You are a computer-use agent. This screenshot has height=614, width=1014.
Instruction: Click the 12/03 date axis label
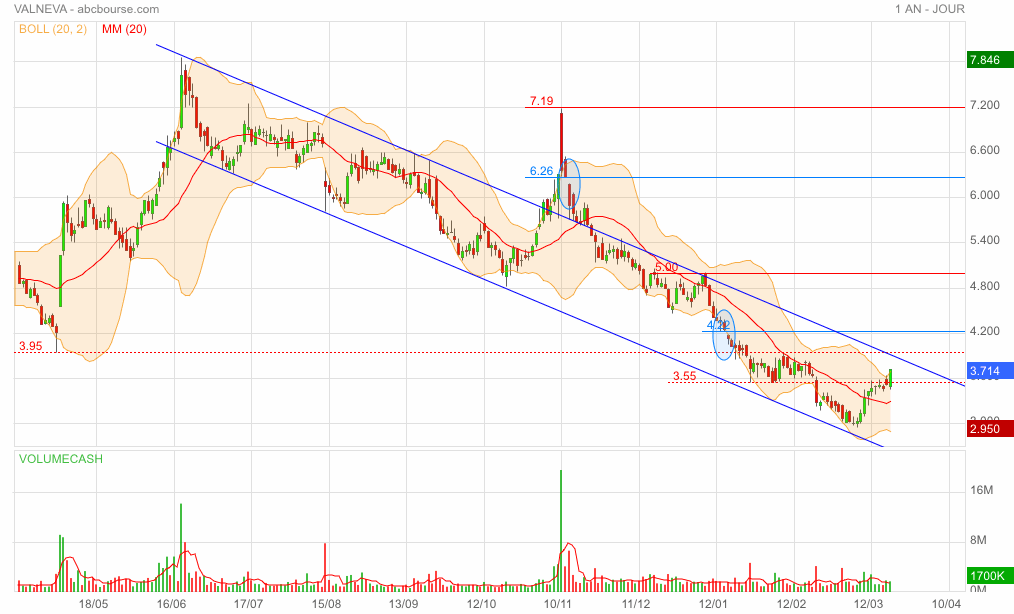(x=869, y=604)
